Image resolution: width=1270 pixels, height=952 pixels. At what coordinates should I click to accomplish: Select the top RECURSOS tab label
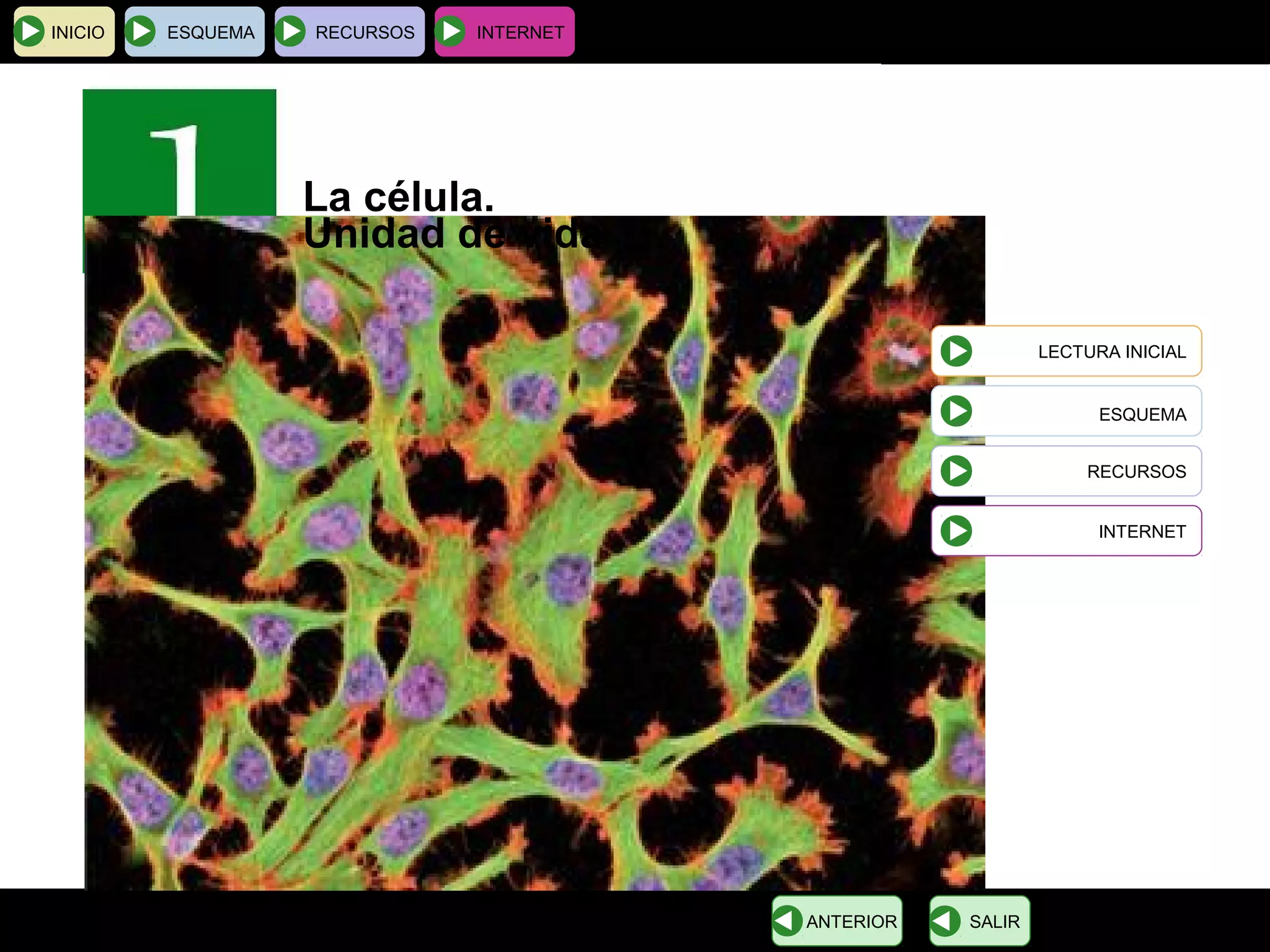coord(365,32)
